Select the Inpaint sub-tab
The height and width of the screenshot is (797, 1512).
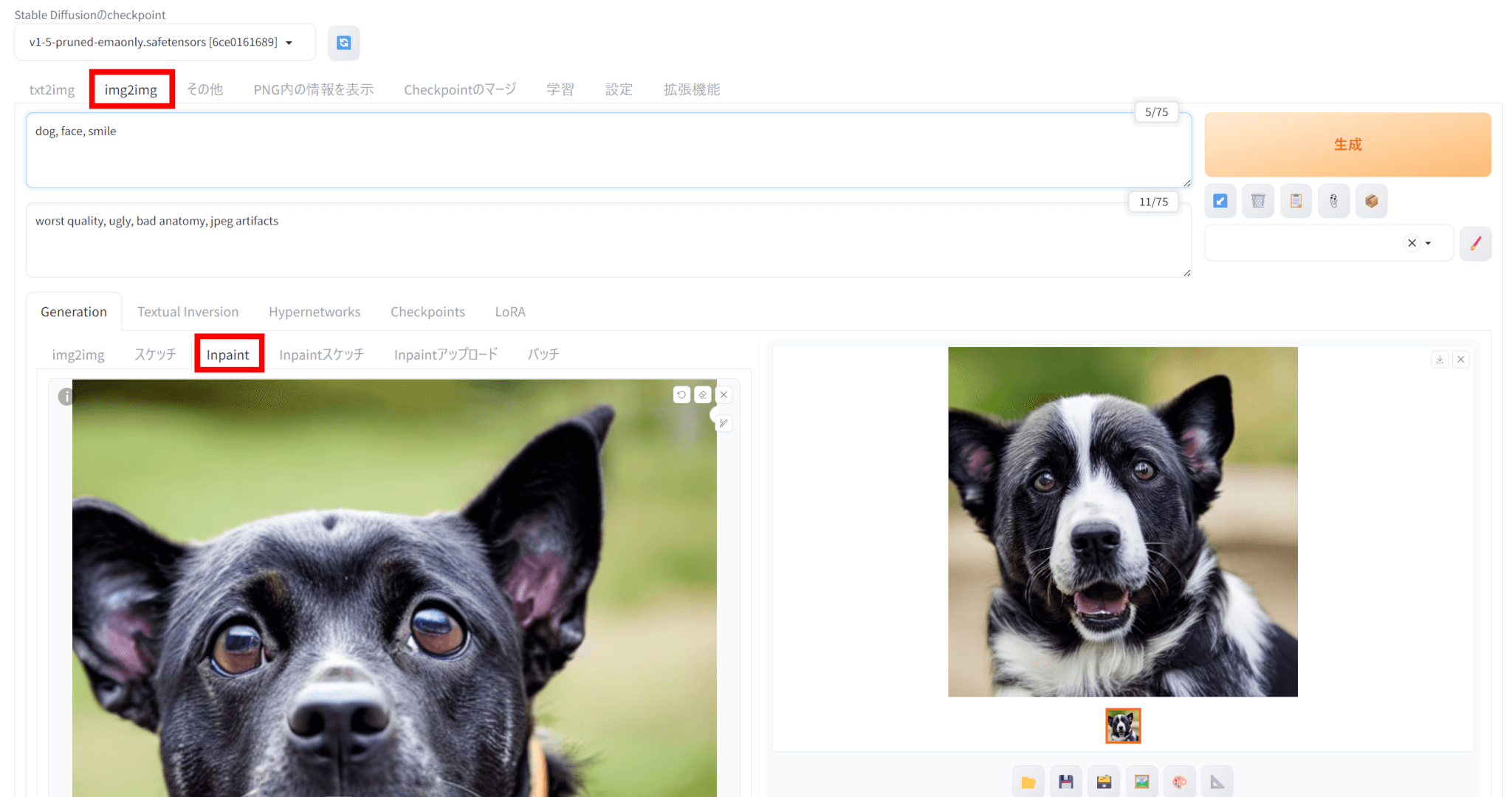pos(228,355)
